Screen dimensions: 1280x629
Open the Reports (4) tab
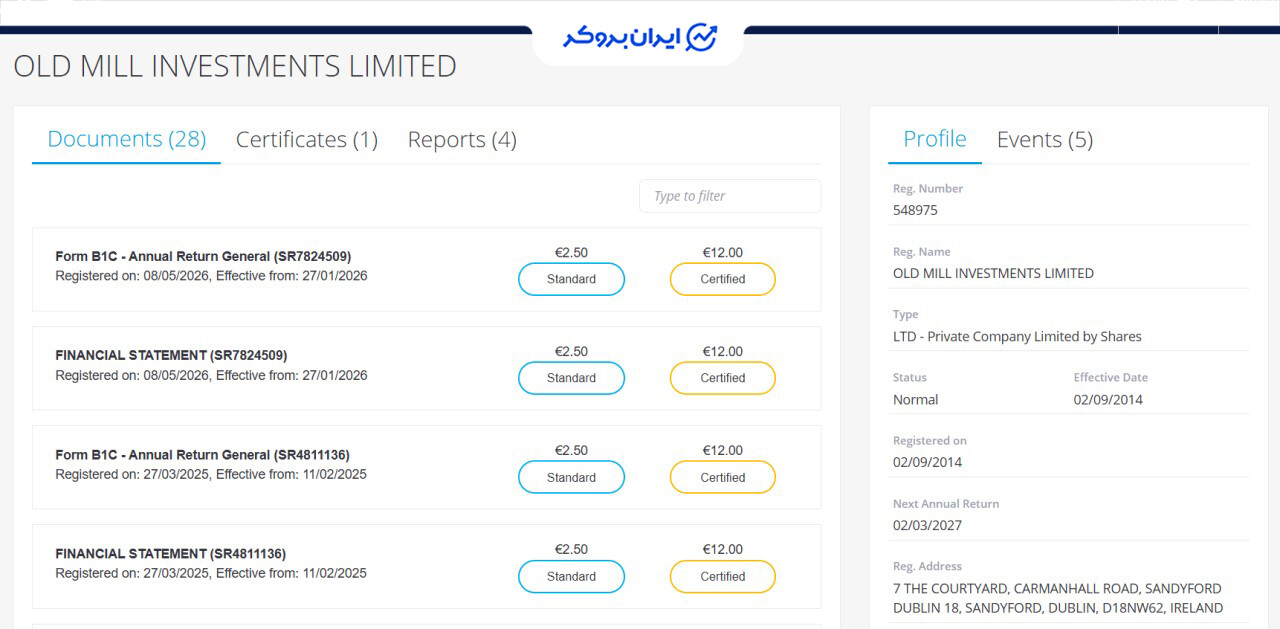tap(462, 139)
